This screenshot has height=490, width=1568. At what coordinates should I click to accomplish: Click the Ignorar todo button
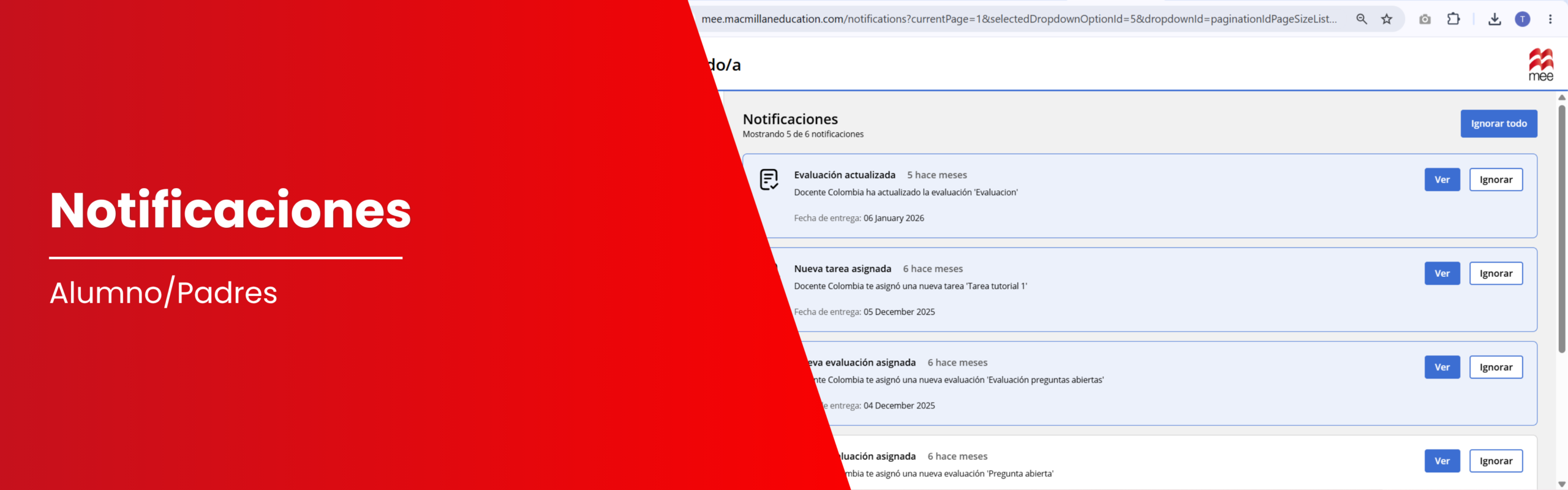[1499, 124]
